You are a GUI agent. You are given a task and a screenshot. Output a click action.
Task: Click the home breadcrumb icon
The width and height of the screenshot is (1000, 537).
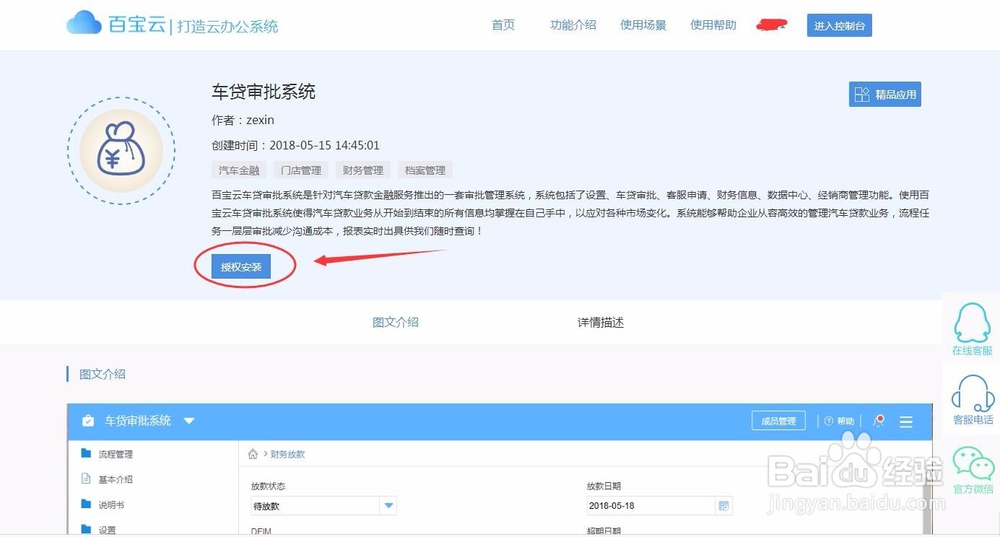click(253, 454)
